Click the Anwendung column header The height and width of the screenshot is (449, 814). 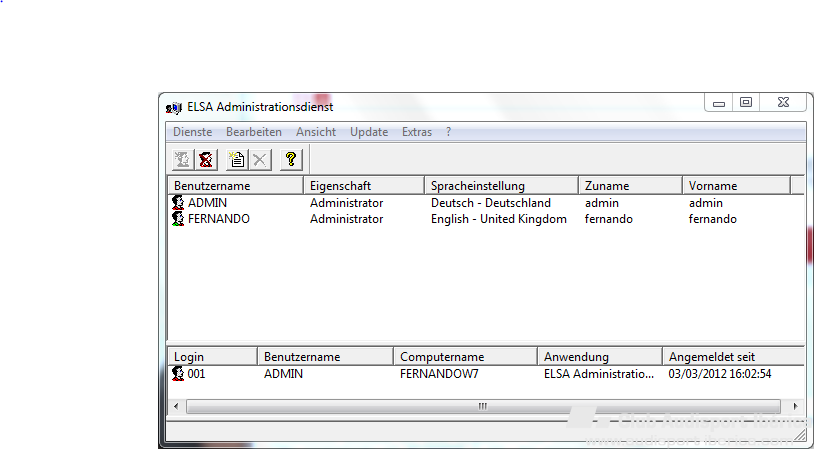click(x=600, y=357)
